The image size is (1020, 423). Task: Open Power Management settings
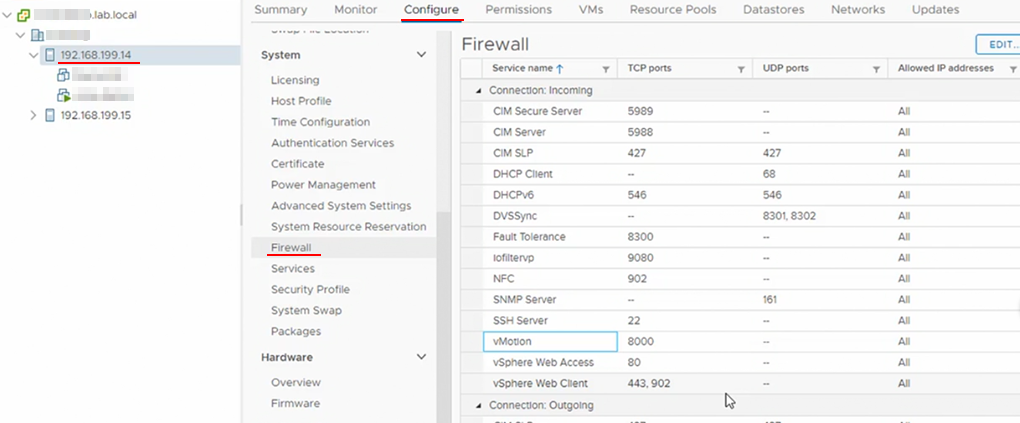click(323, 185)
